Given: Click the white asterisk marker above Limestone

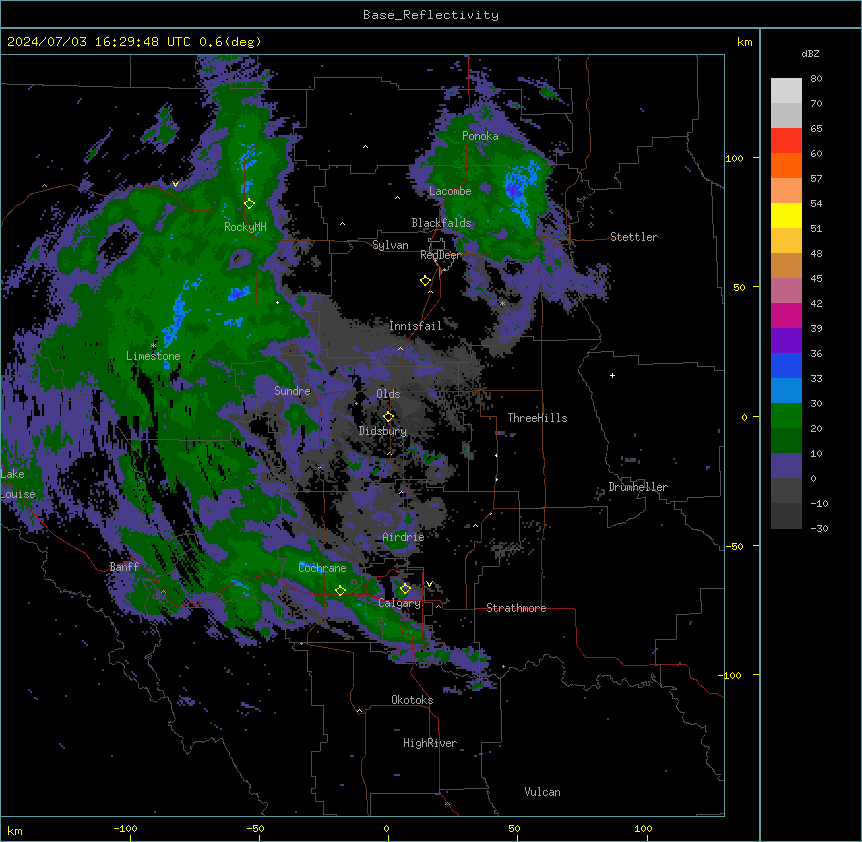Looking at the screenshot, I should pyautogui.click(x=153, y=346).
